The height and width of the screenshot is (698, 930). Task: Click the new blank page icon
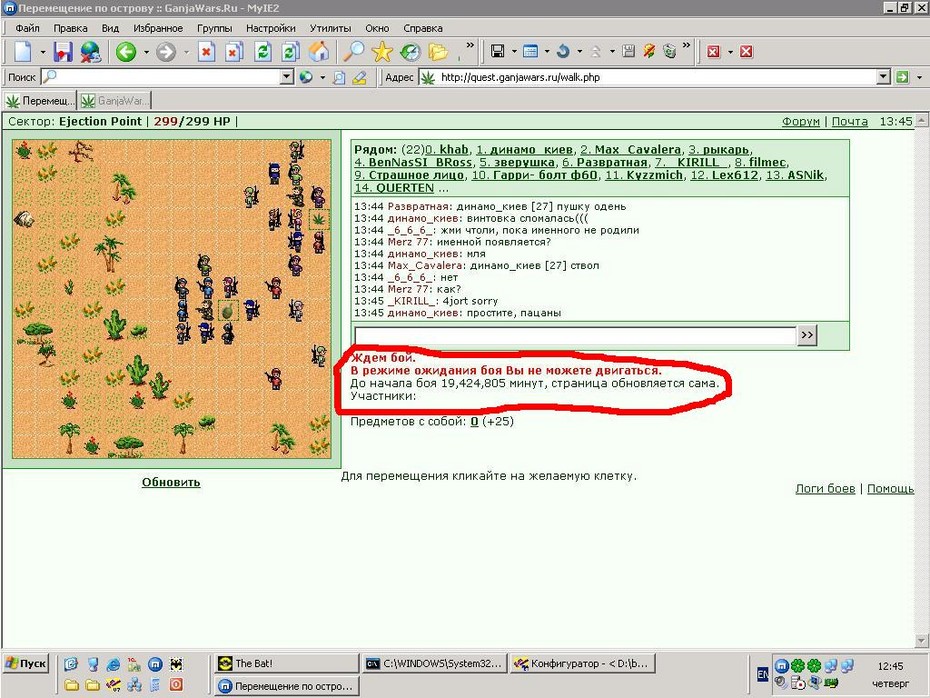pos(23,52)
